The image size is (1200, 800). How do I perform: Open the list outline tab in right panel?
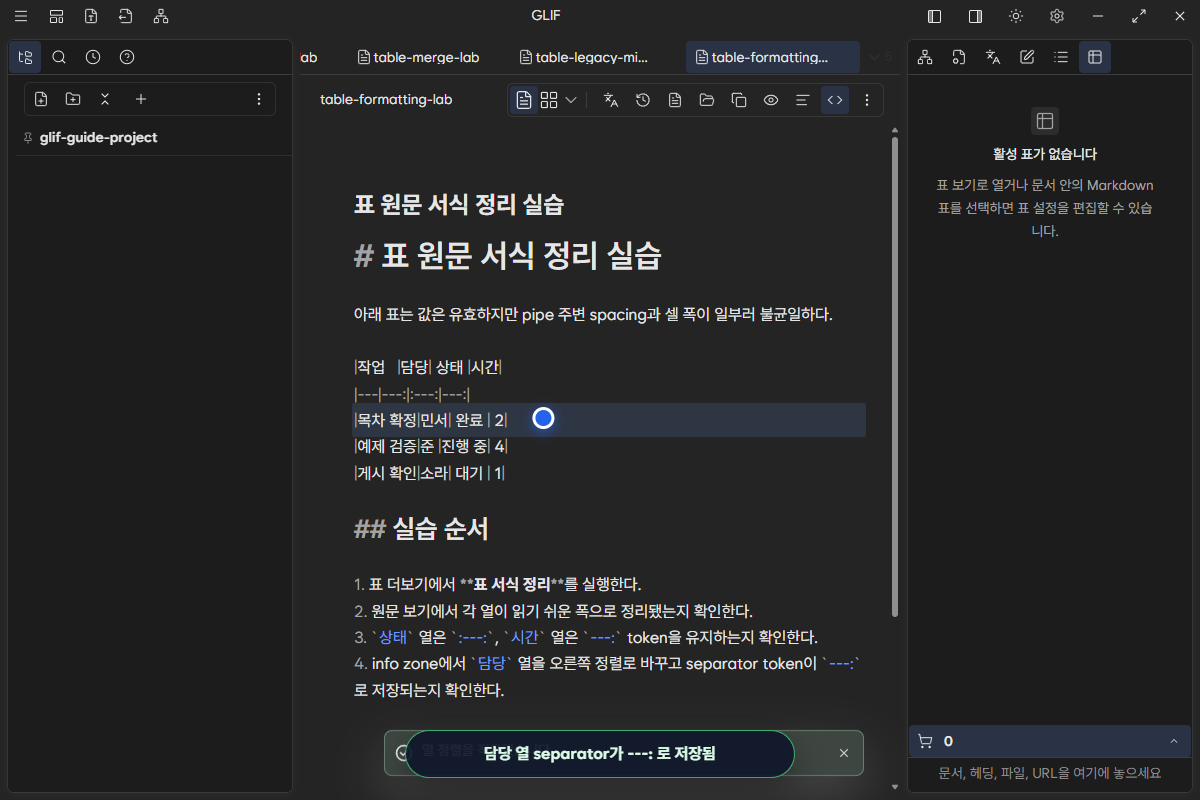[x=1061, y=57]
